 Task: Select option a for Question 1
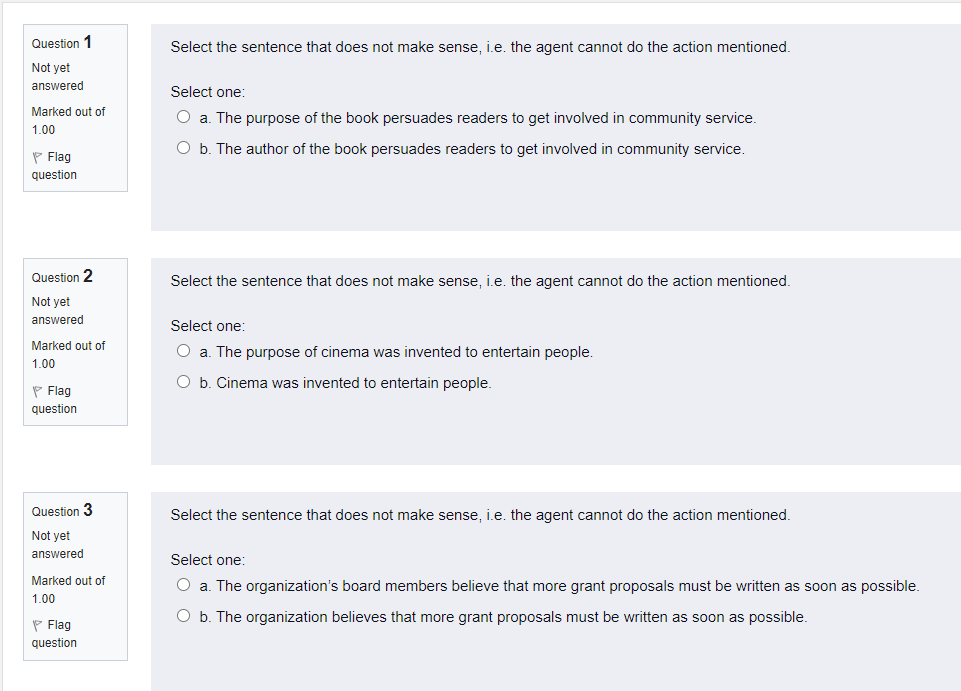183,116
